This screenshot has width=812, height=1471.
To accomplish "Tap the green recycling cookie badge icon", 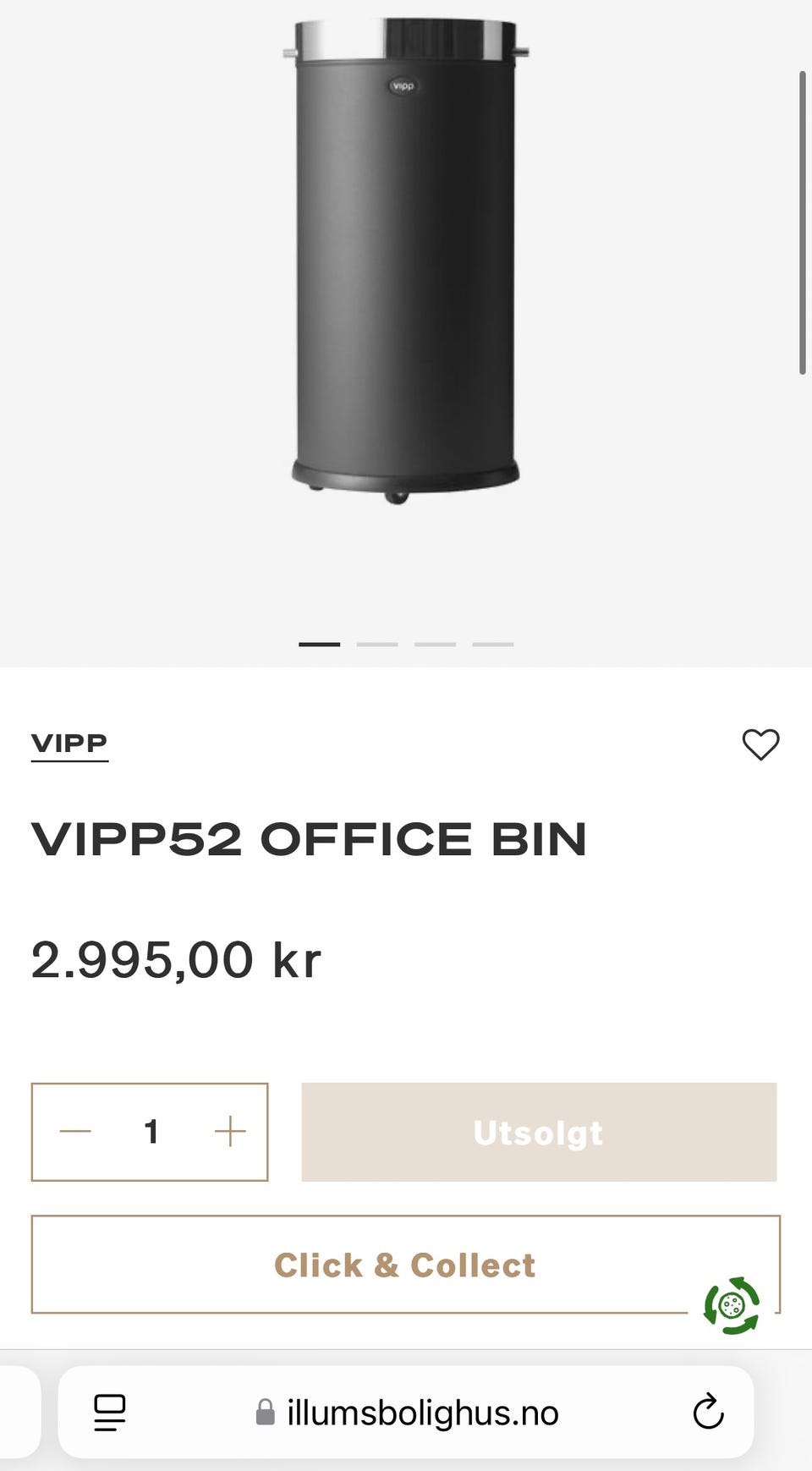I will point(732,1306).
